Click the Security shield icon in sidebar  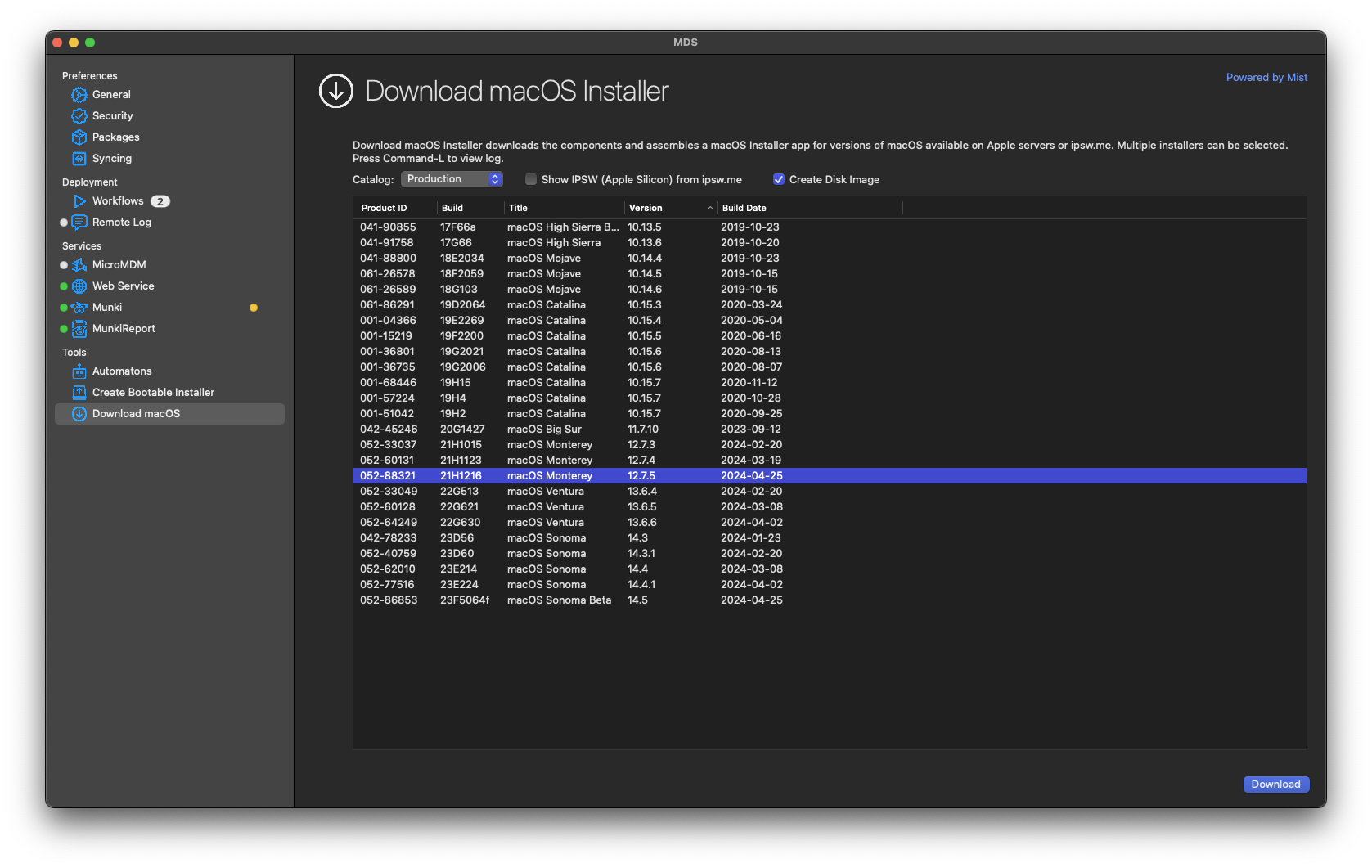79,116
